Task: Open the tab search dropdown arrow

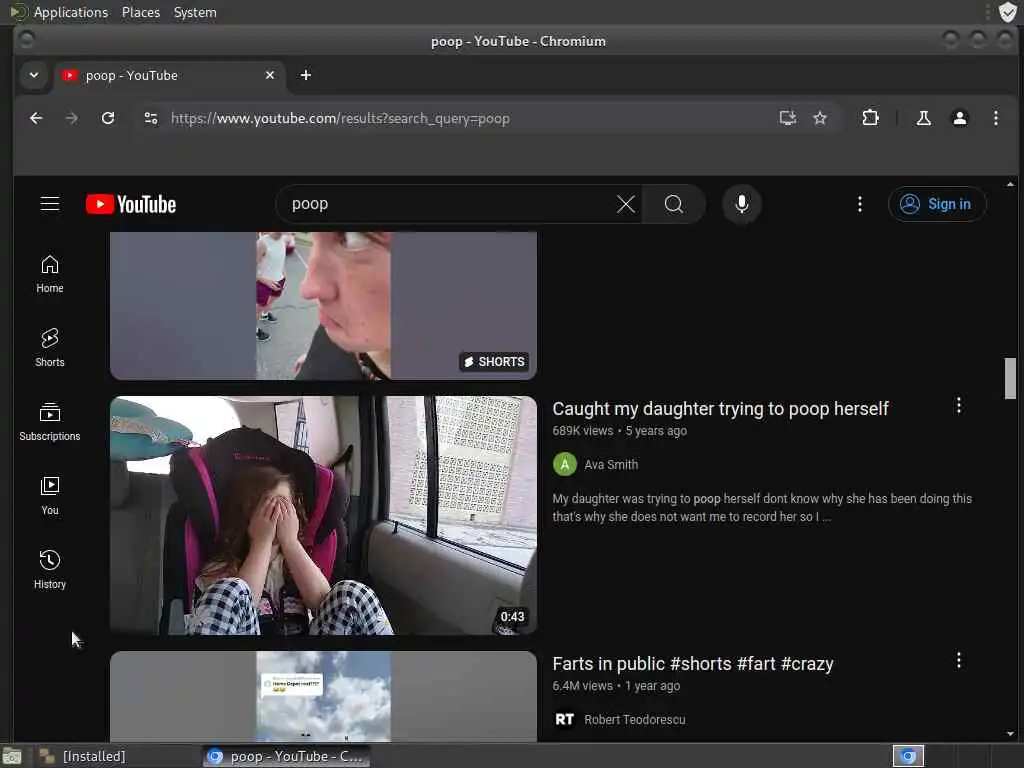Action: pyautogui.click(x=34, y=75)
